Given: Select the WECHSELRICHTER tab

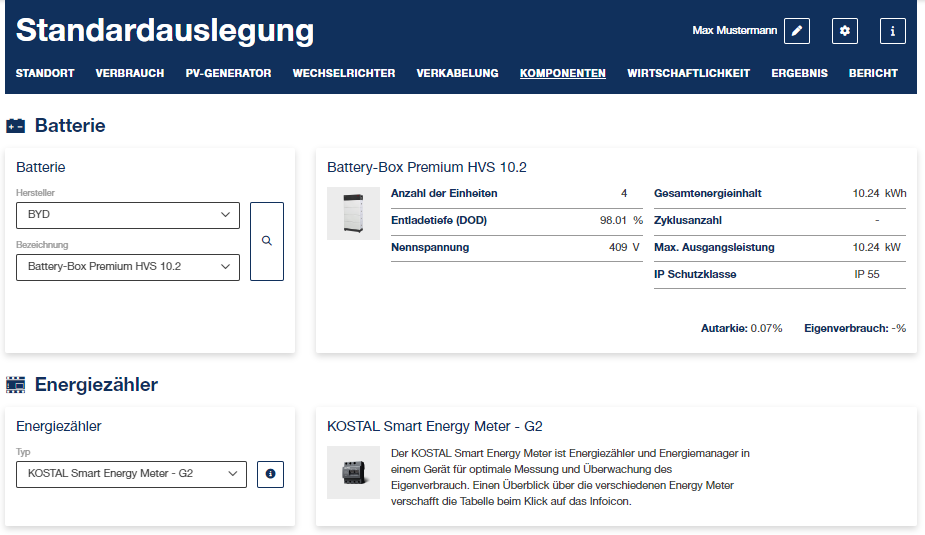Looking at the screenshot, I should tap(344, 73).
